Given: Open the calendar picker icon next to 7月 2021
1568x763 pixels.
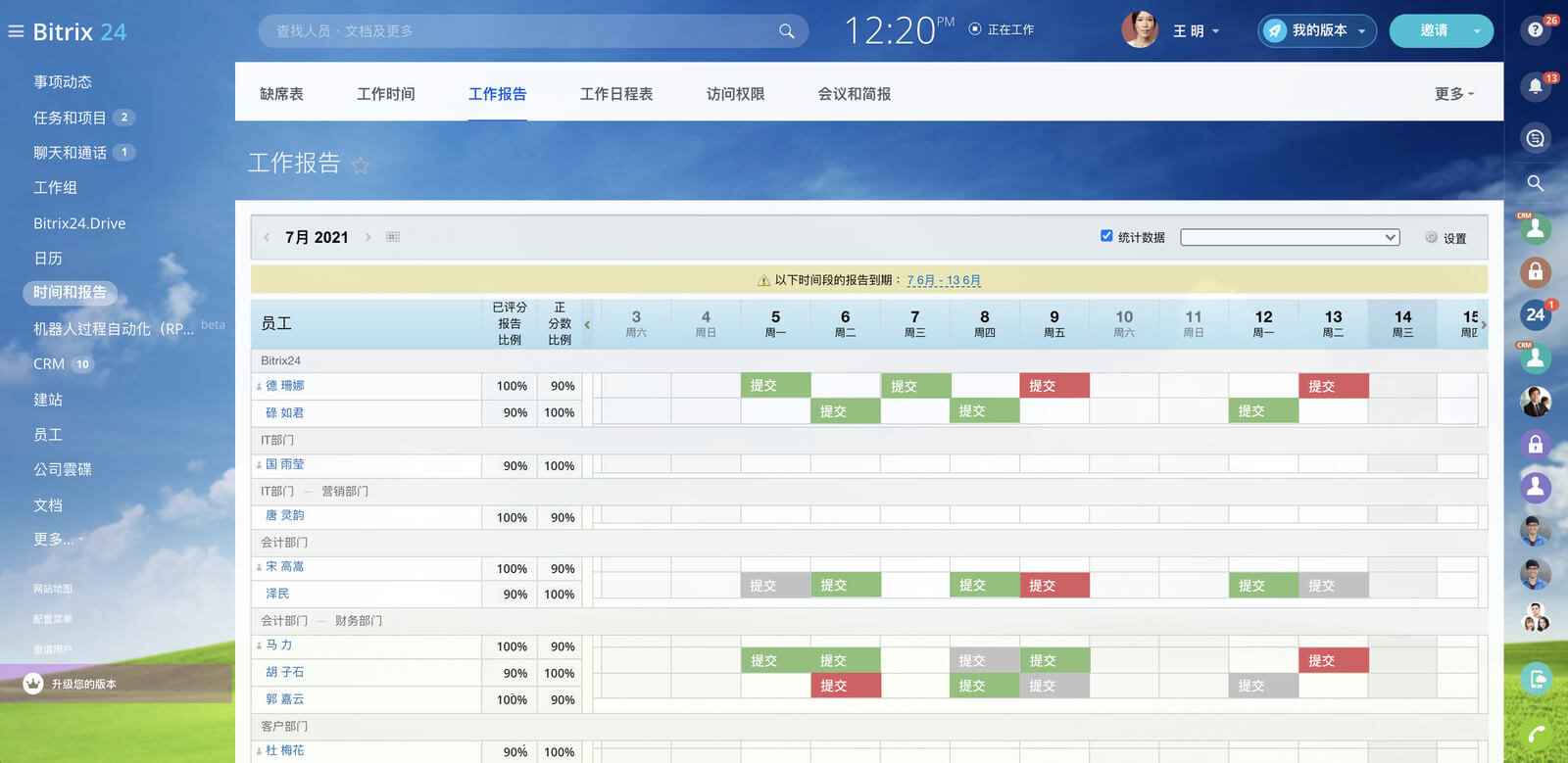Looking at the screenshot, I should point(393,237).
